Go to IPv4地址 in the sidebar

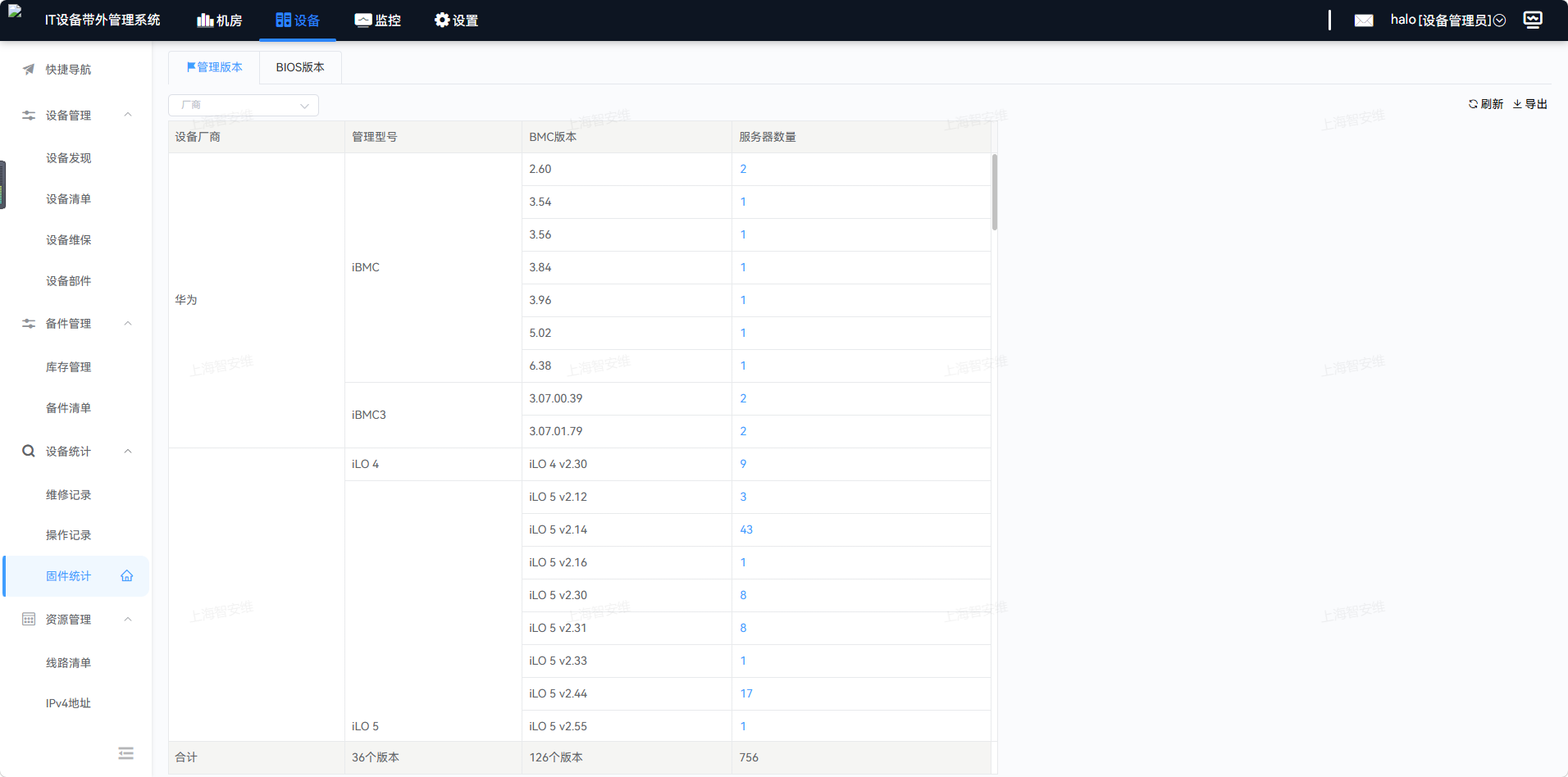point(69,703)
